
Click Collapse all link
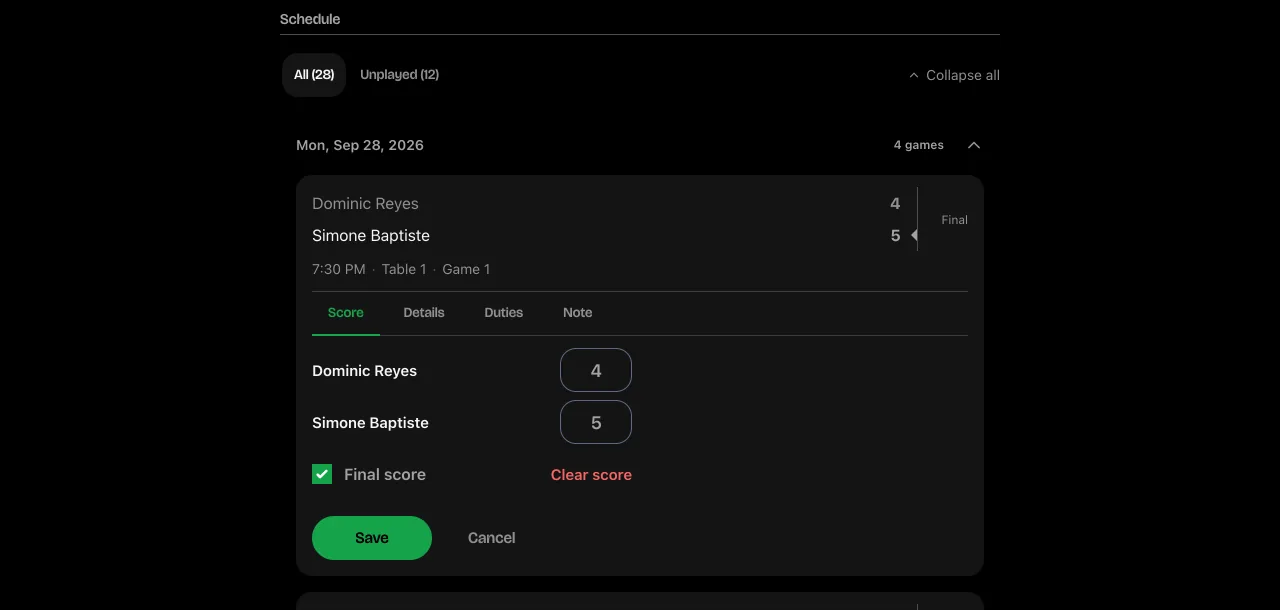[x=954, y=75]
